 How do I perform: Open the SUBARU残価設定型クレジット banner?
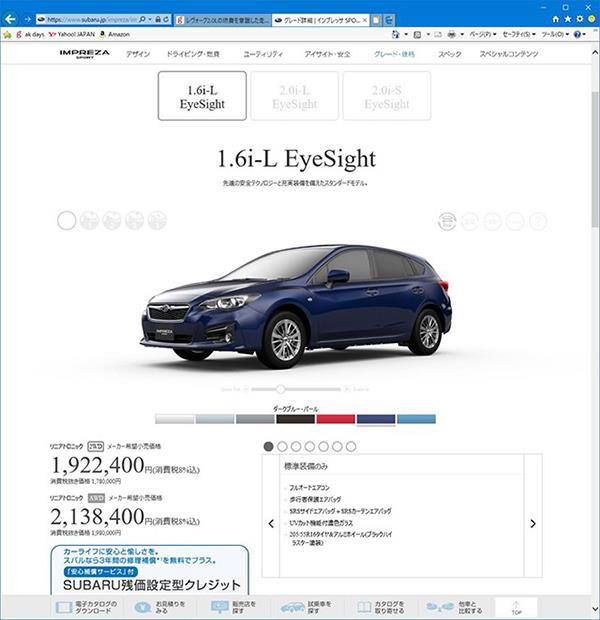click(x=150, y=570)
